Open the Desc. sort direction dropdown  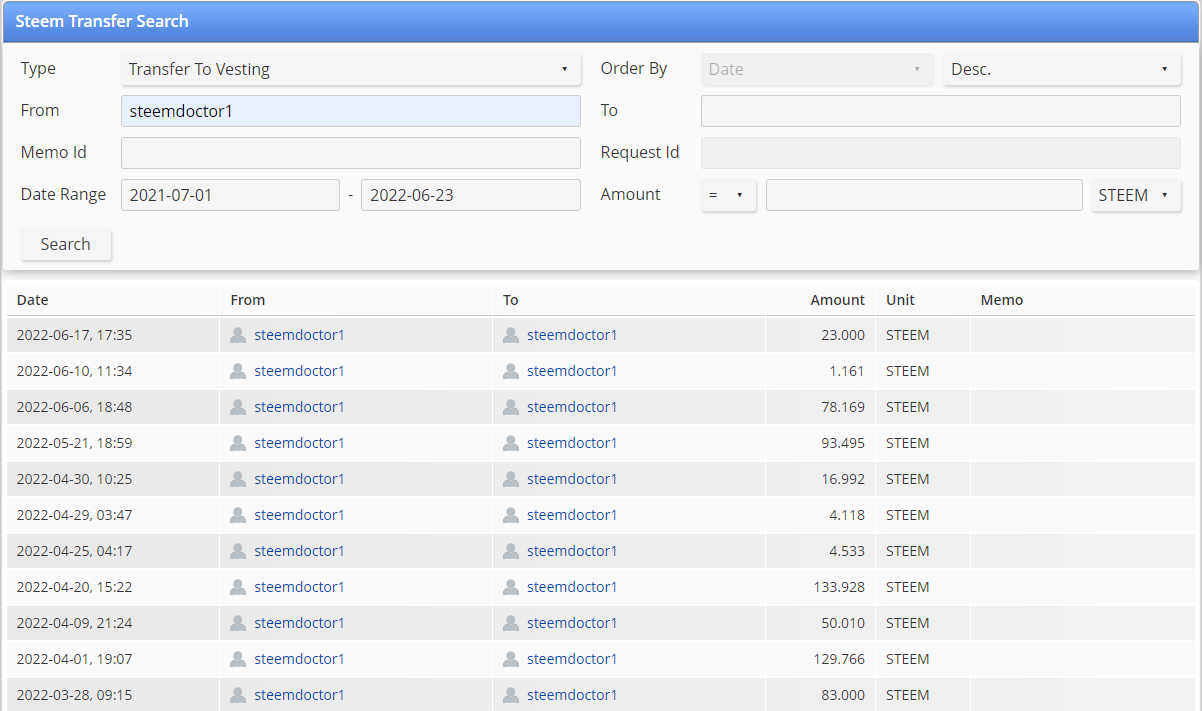coord(1062,69)
